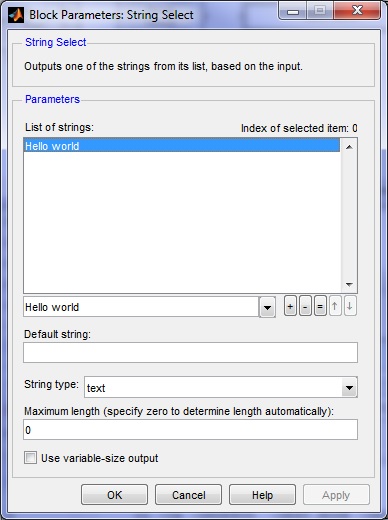
Task: Click the maximize window button
Action: pos(320,11)
